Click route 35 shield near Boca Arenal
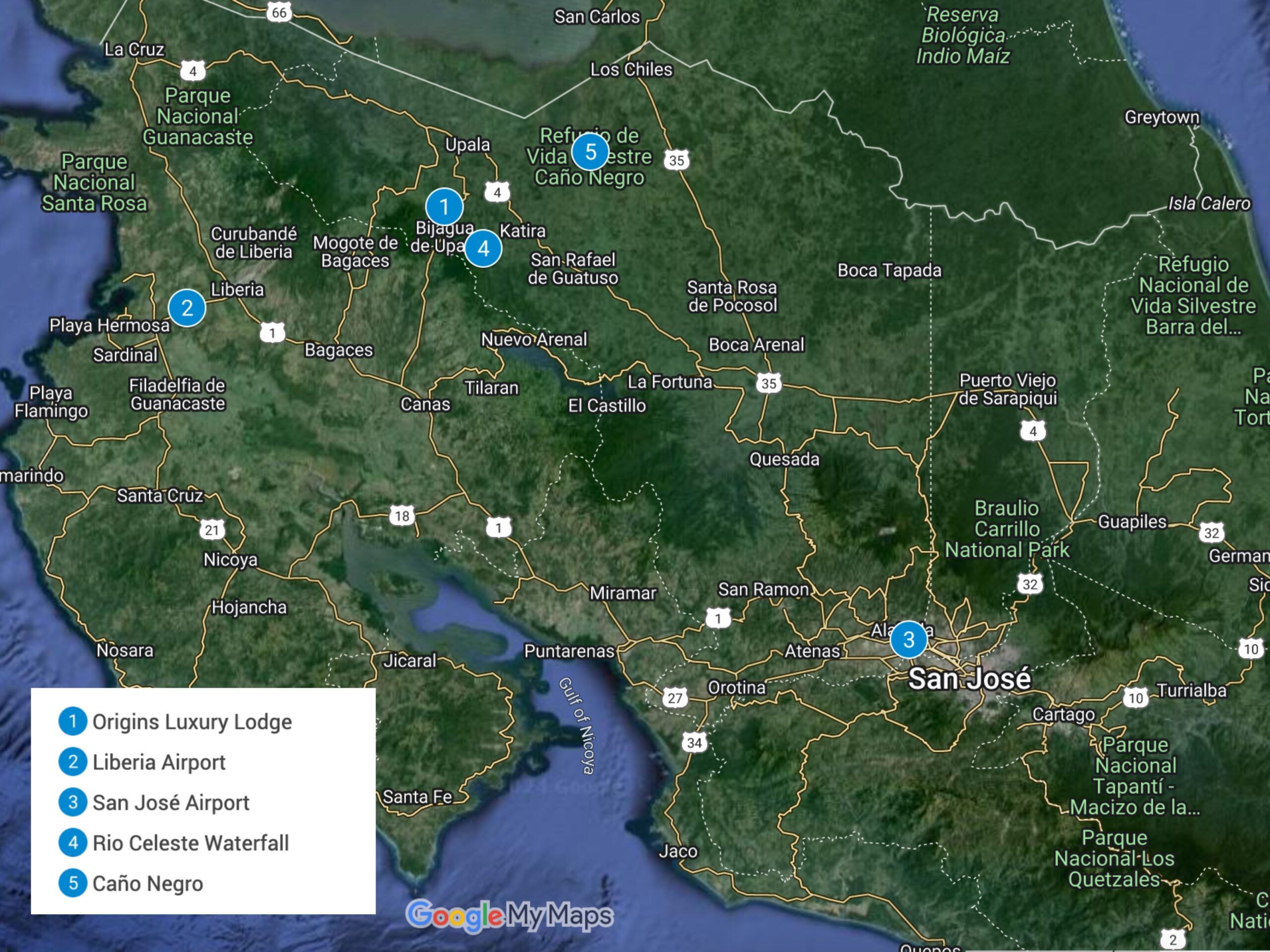This screenshot has width=1270, height=952. tap(769, 383)
